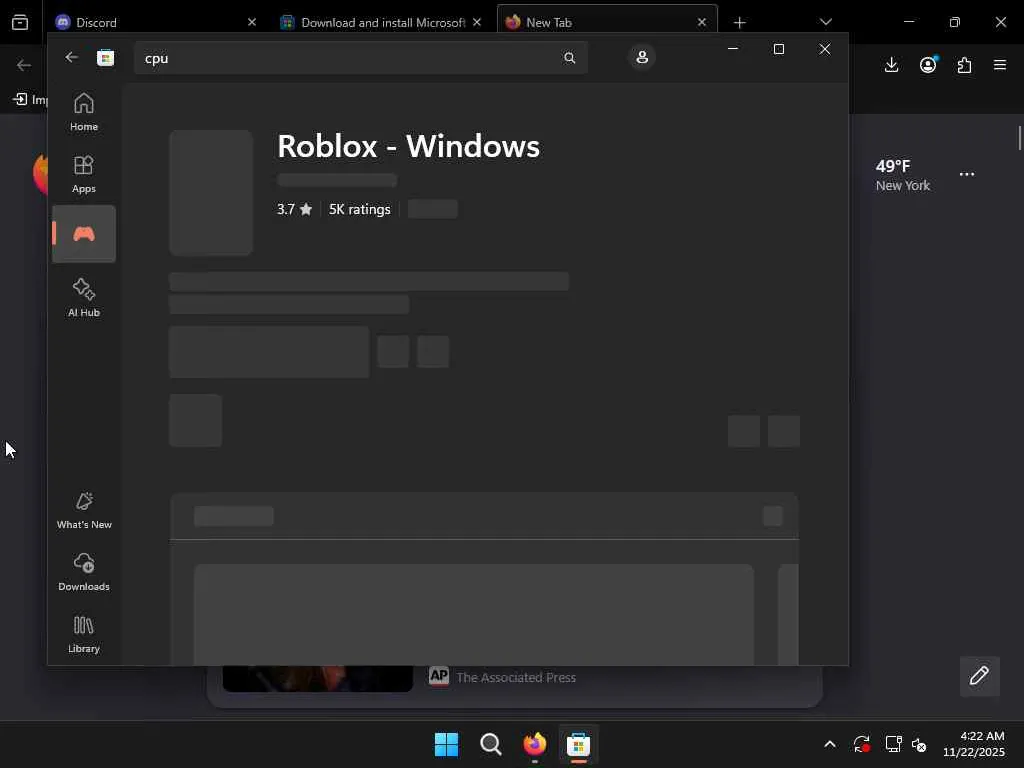Click the Firefox icon in taskbar

(534, 744)
